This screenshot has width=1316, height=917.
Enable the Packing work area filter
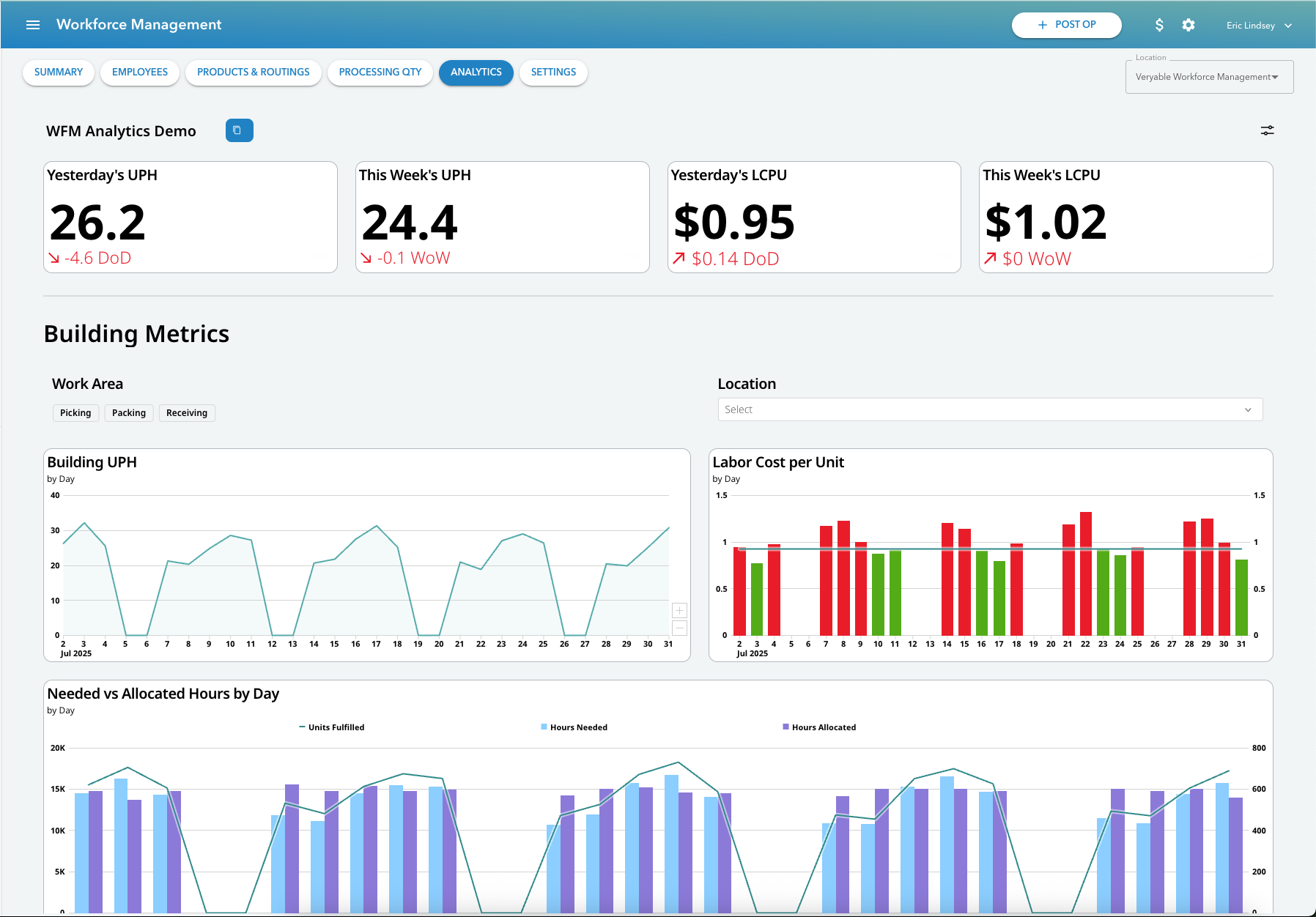tap(129, 412)
